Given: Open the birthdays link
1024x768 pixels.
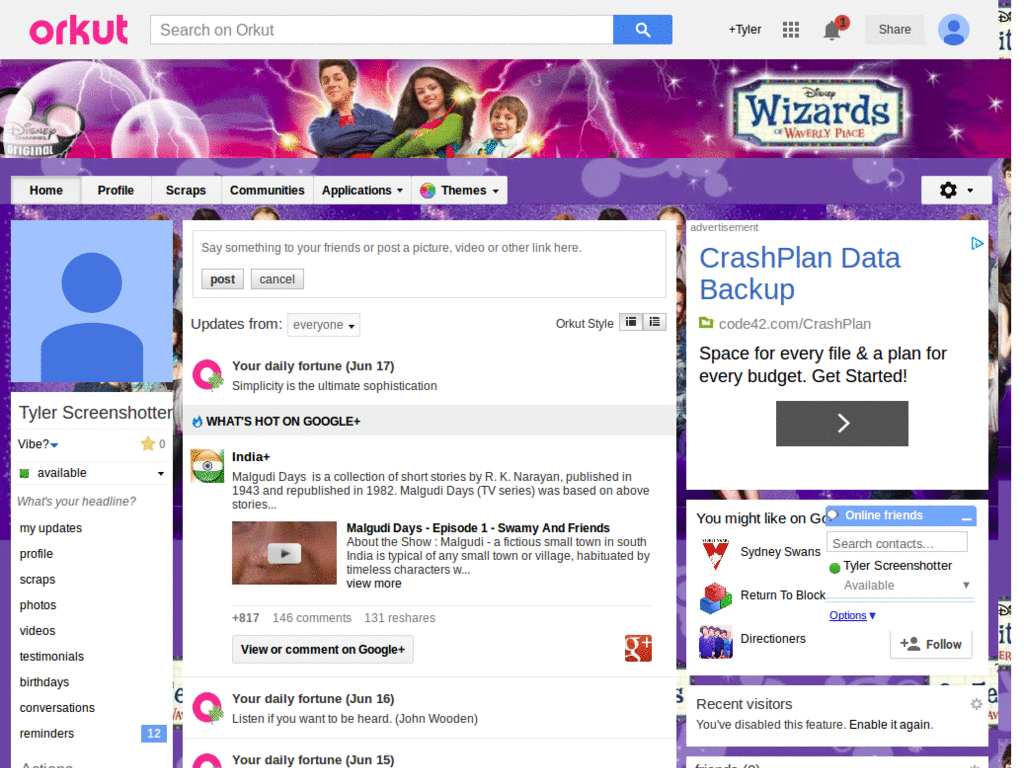Looking at the screenshot, I should pos(44,682).
